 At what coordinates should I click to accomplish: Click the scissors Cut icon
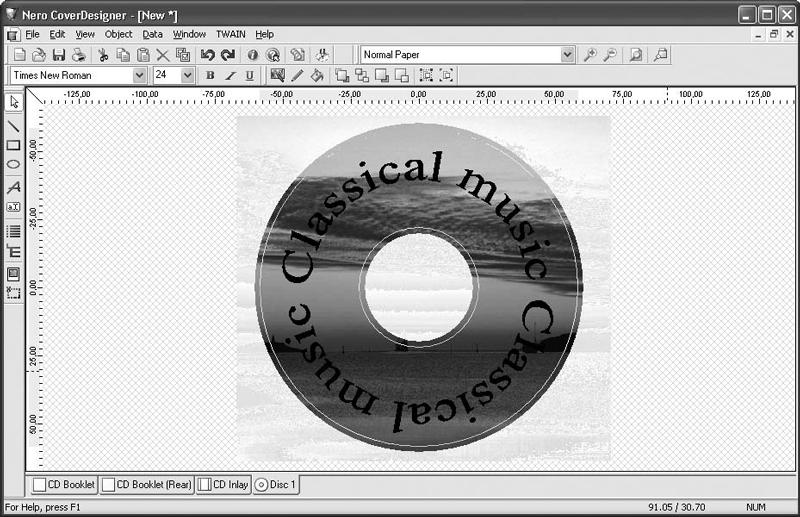(x=102, y=55)
